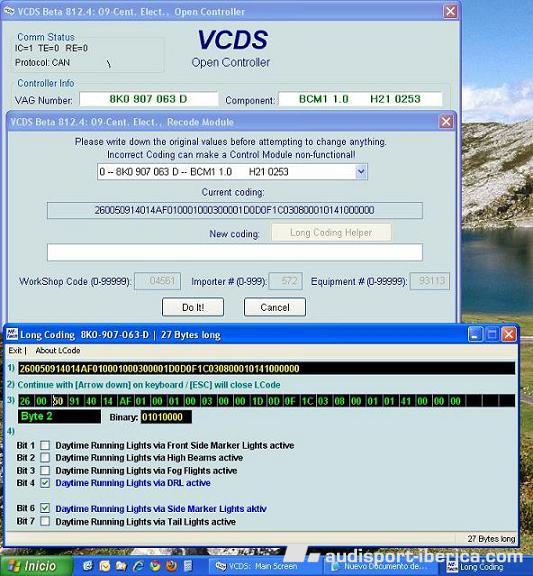This screenshot has height=576, width=533.
Task: Expand the controller module dropdown
Action: [361, 172]
